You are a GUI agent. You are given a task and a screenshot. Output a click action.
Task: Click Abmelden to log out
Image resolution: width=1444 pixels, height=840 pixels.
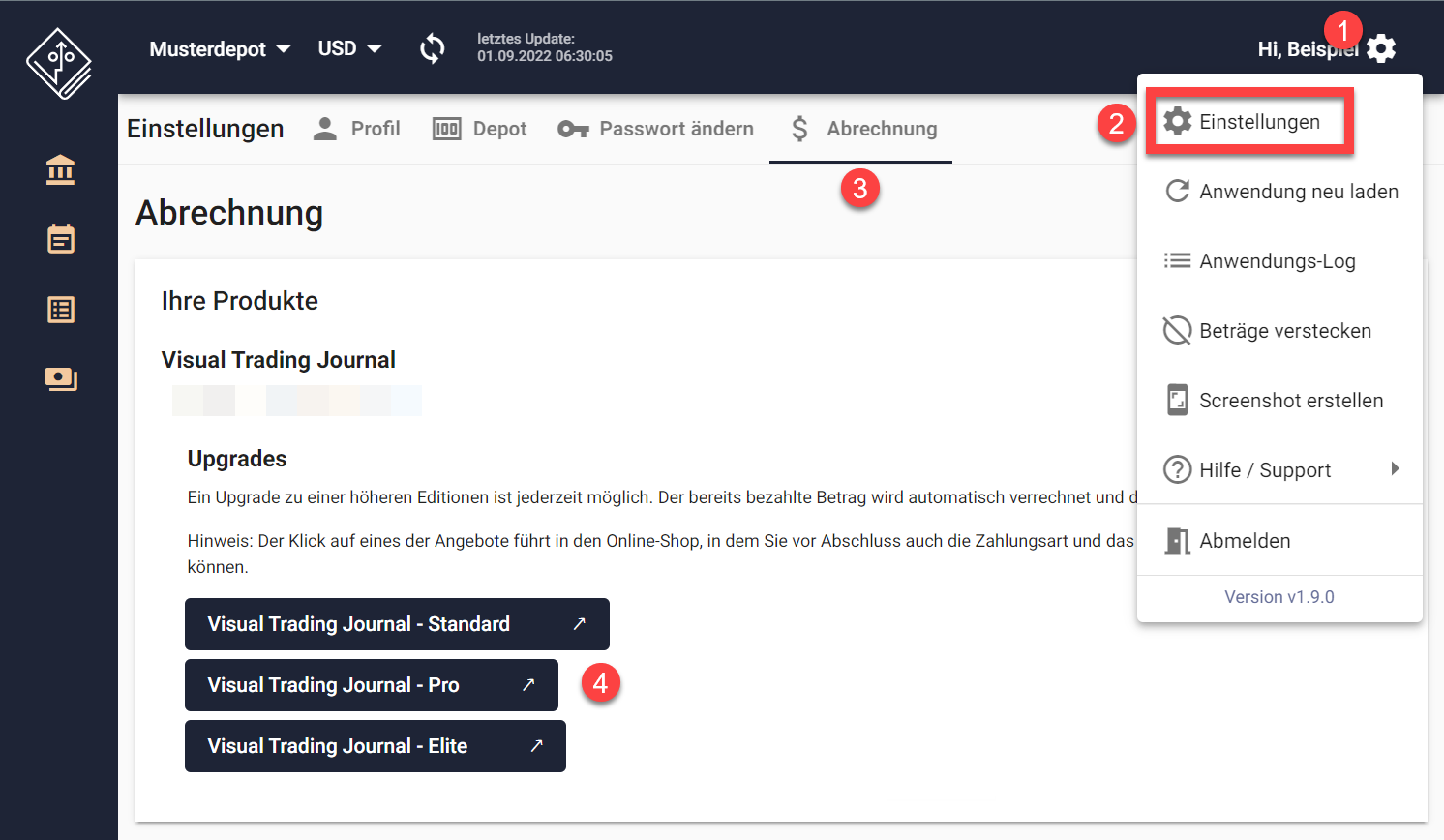(1279, 541)
